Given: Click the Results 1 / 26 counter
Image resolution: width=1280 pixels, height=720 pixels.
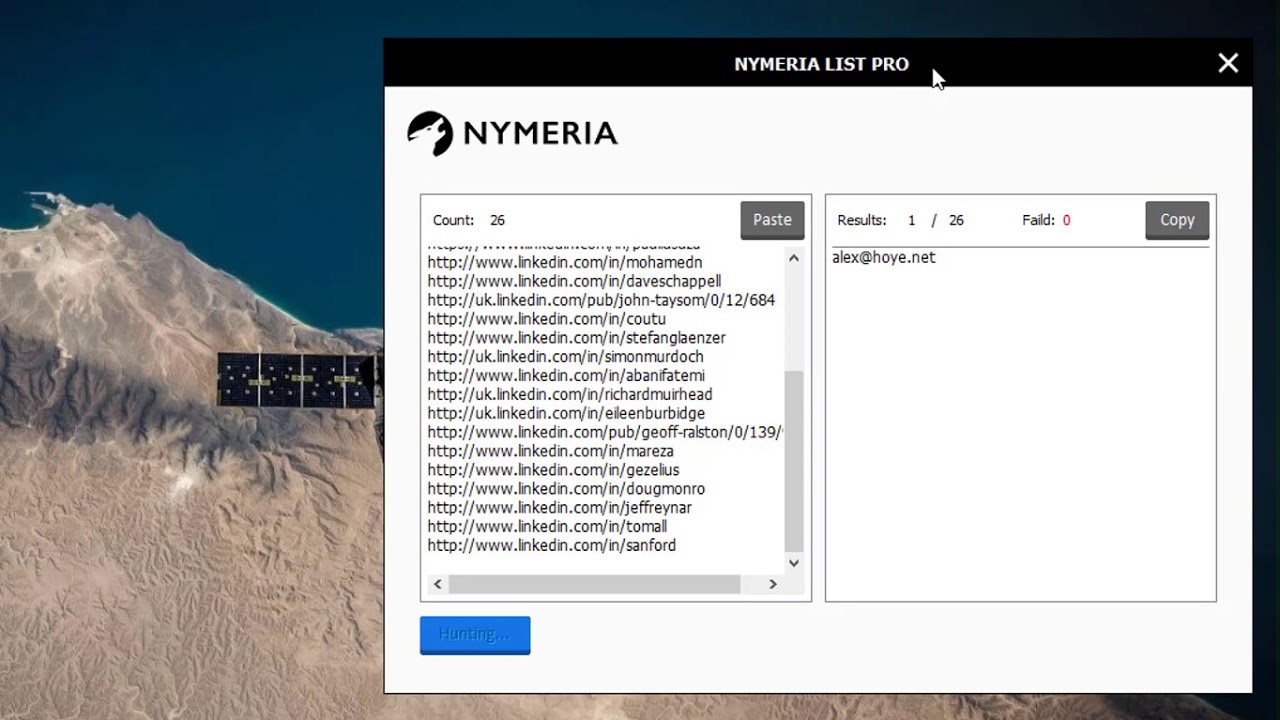Looking at the screenshot, I should coord(900,220).
